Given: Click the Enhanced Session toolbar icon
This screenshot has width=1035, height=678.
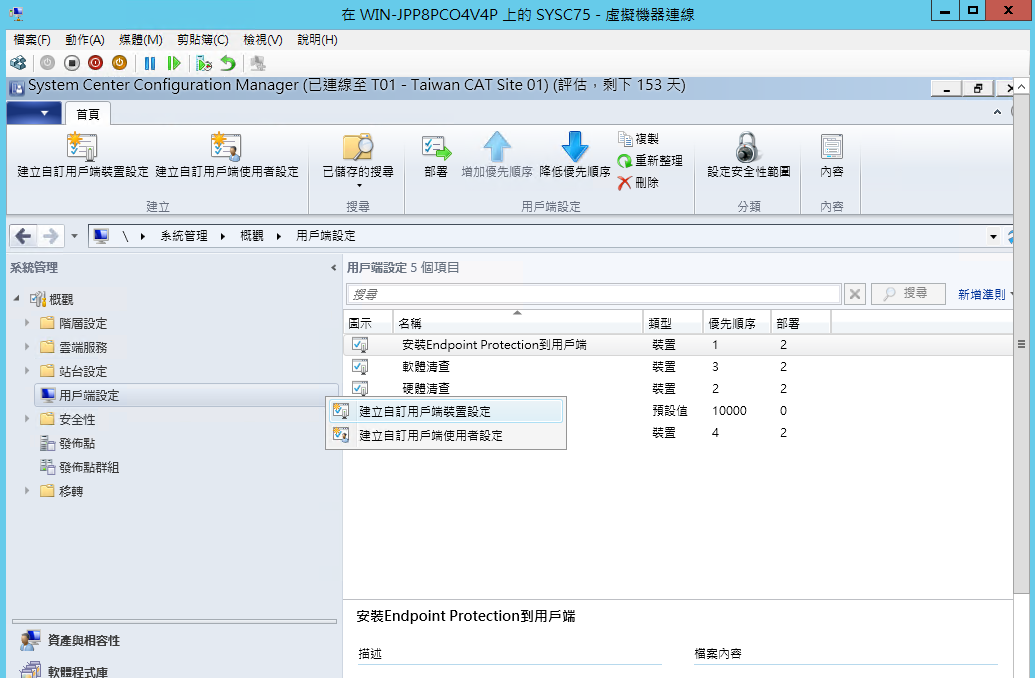Looking at the screenshot, I should pos(258,63).
